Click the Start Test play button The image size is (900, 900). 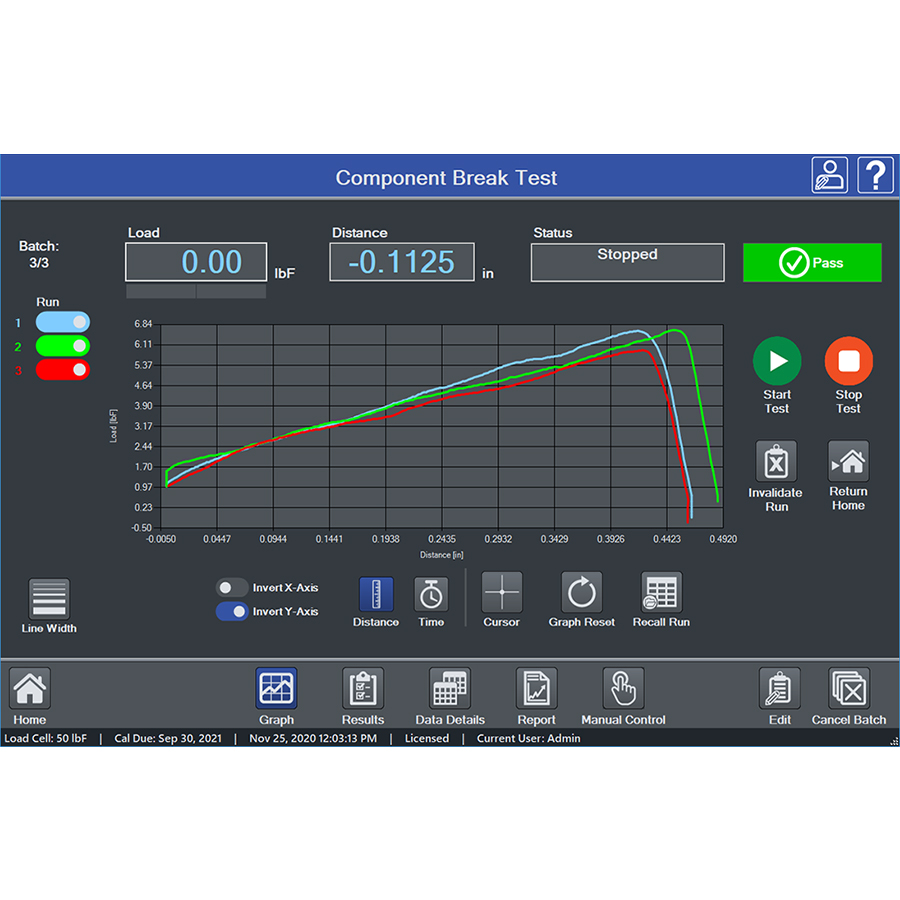click(x=777, y=361)
